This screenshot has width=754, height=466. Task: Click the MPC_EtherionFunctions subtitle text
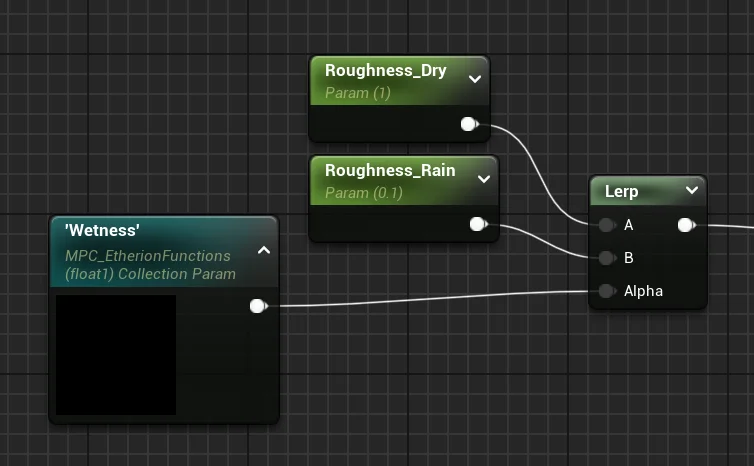click(147, 255)
